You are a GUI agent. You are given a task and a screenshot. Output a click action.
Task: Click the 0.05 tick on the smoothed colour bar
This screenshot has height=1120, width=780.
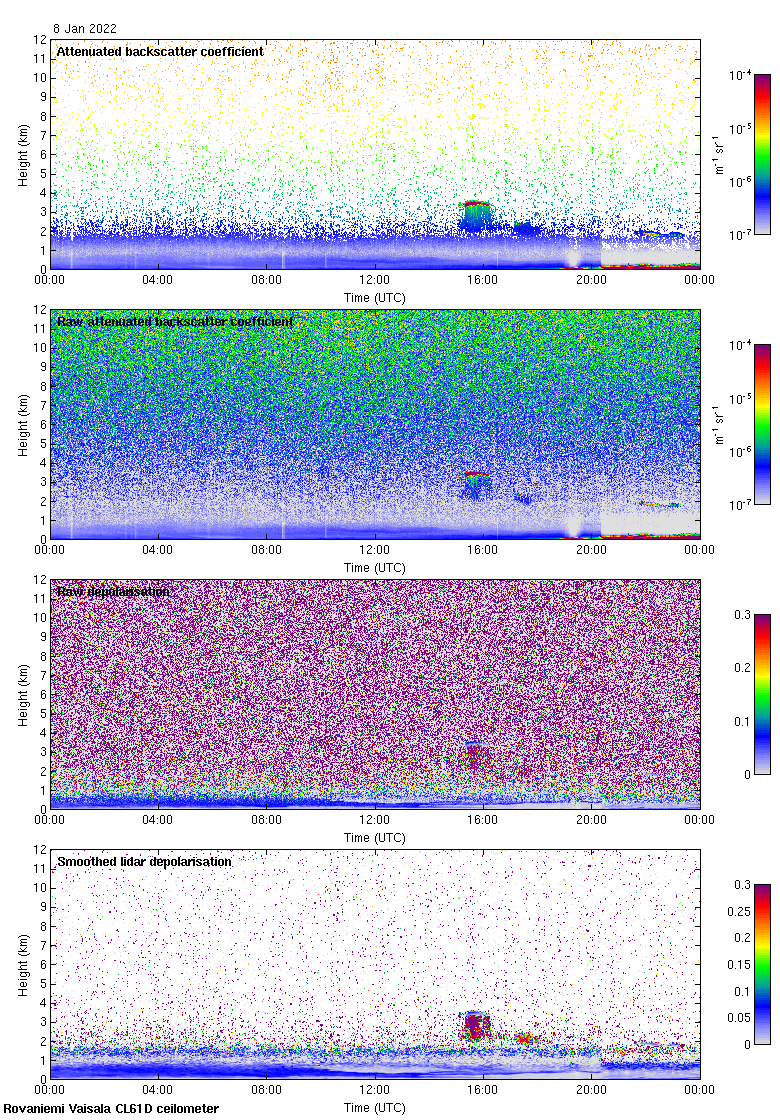[x=739, y=1018]
